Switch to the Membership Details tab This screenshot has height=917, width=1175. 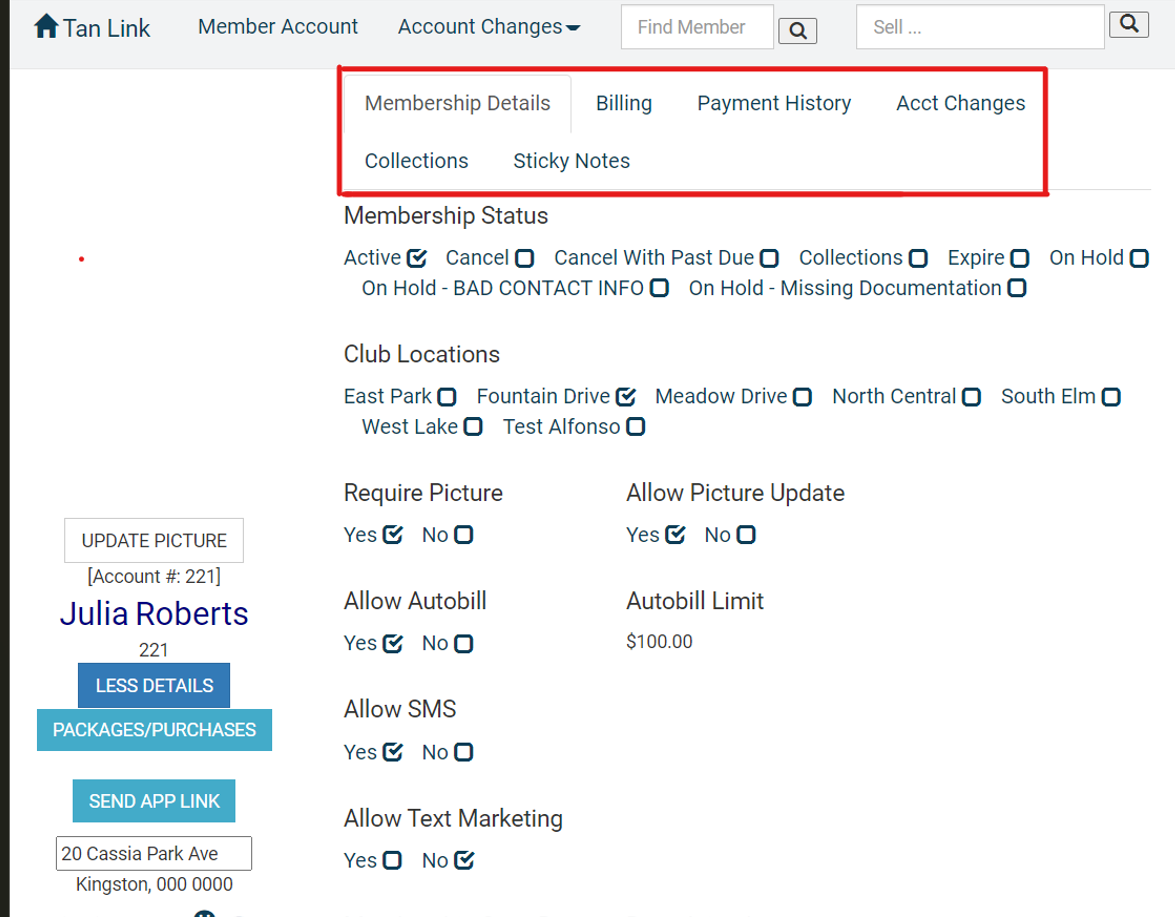[457, 103]
